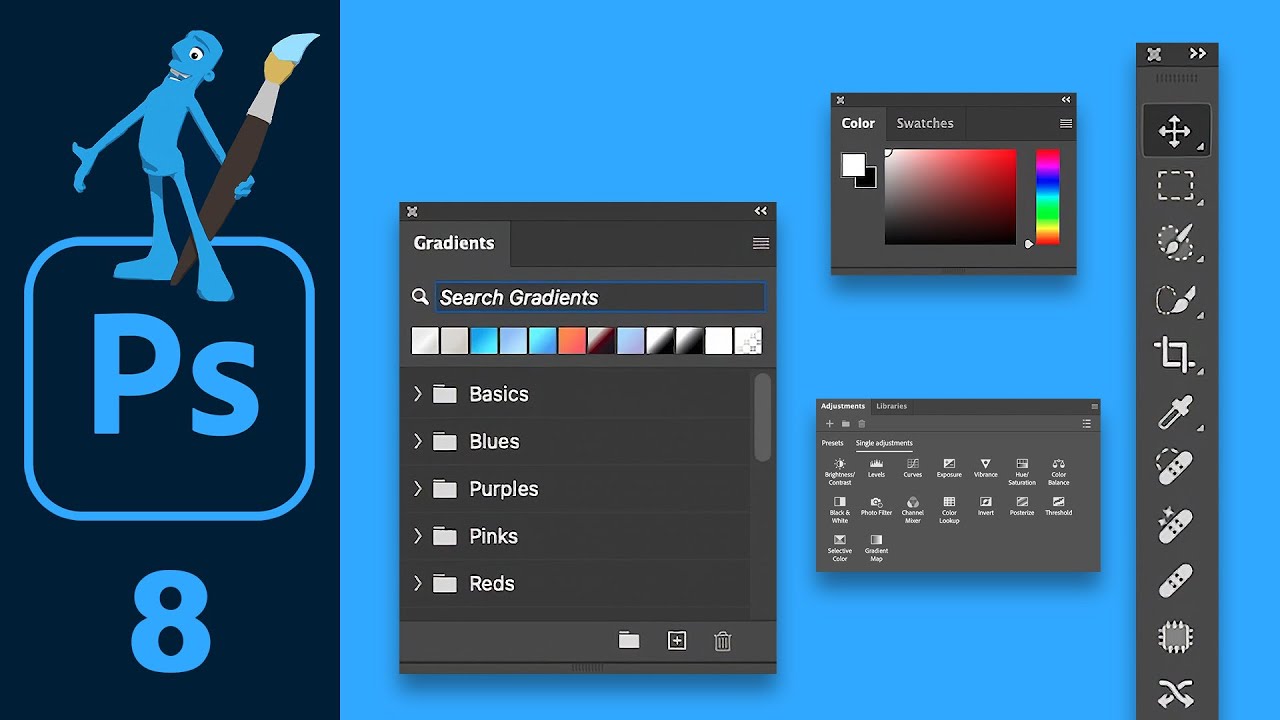The width and height of the screenshot is (1280, 720).
Task: Open the Gradients panel menu
Action: tap(761, 243)
